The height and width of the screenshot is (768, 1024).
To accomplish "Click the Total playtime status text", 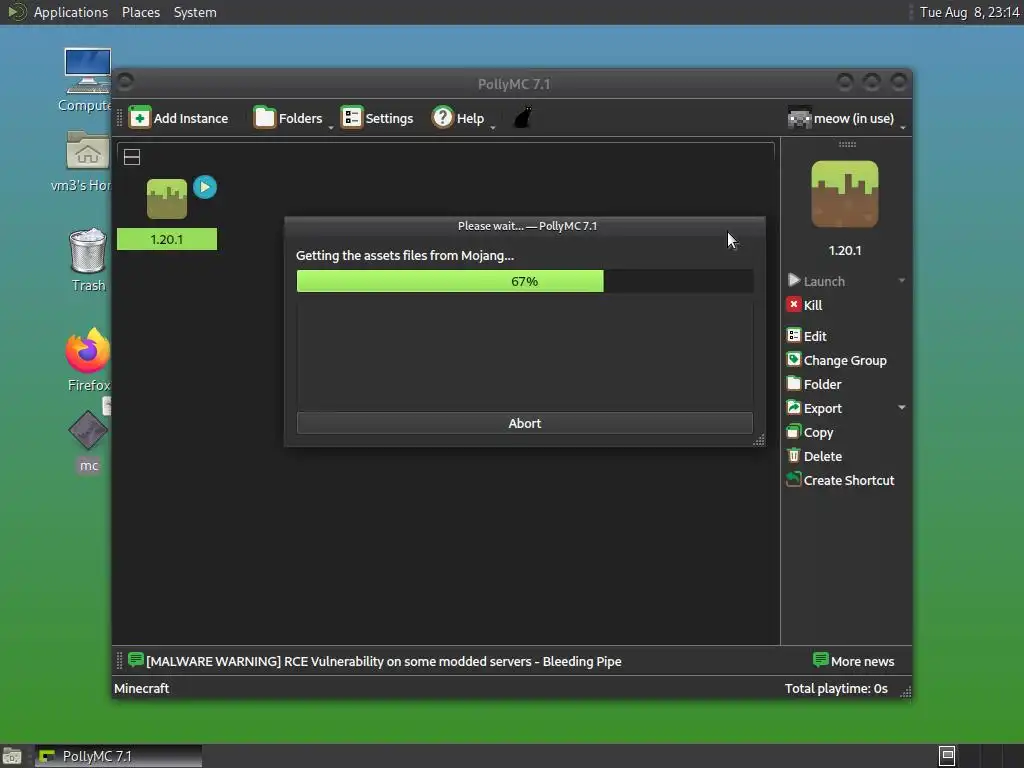I will [x=836, y=688].
